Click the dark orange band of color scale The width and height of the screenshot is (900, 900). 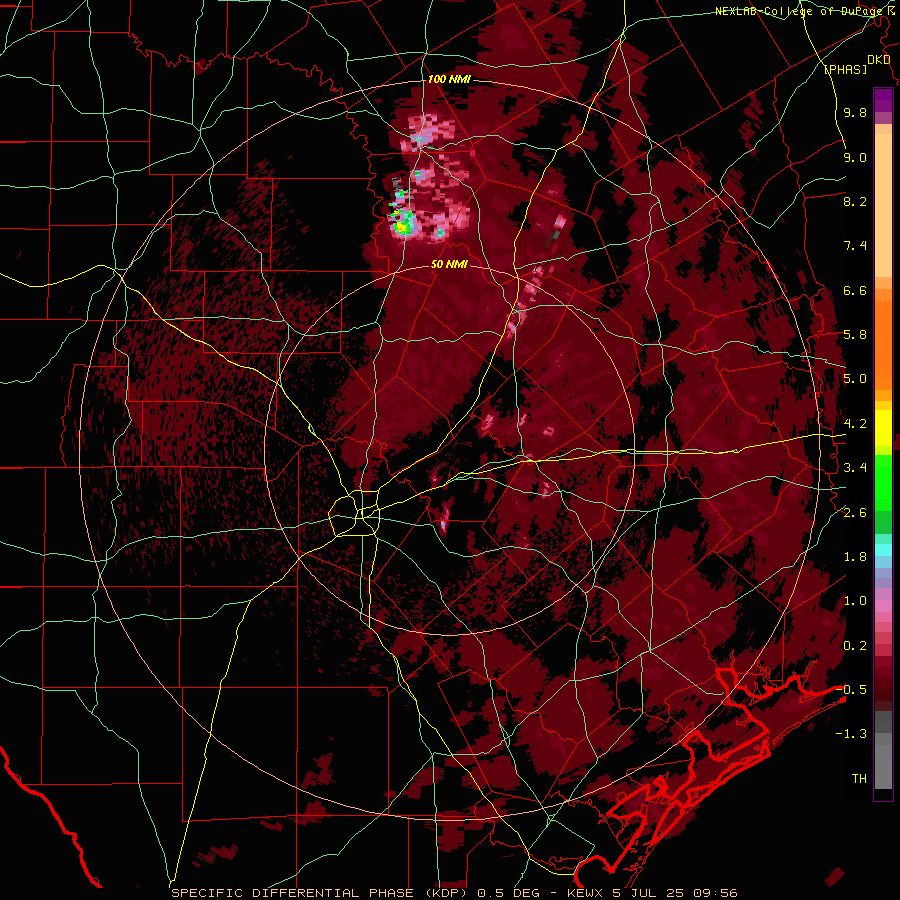pos(883,345)
